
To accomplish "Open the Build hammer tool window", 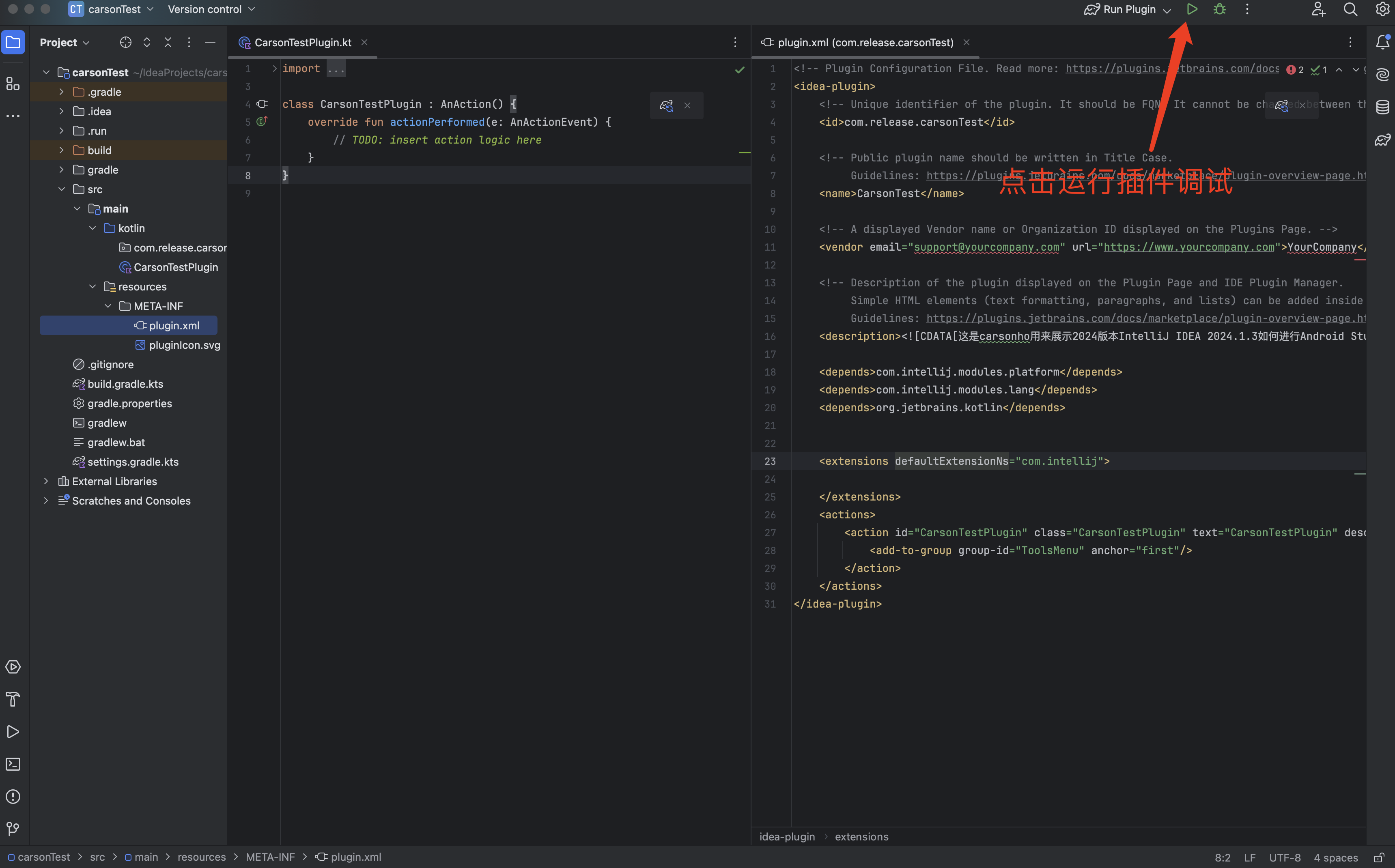I will (13, 699).
